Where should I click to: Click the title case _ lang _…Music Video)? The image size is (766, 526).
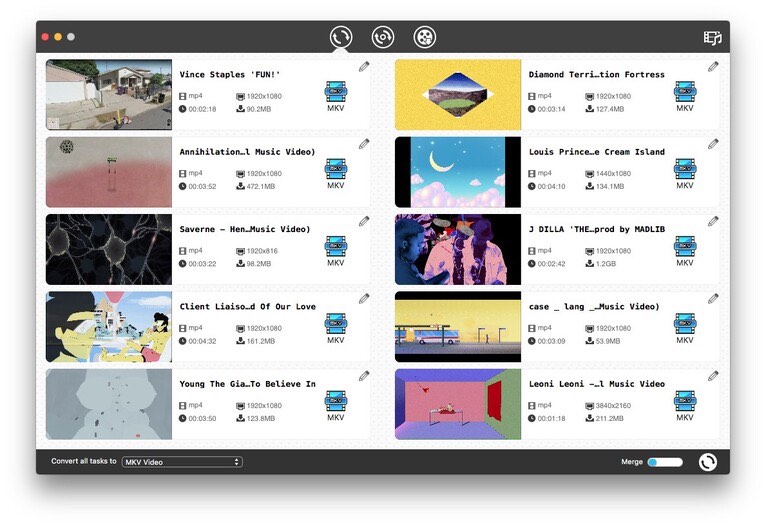click(x=594, y=307)
